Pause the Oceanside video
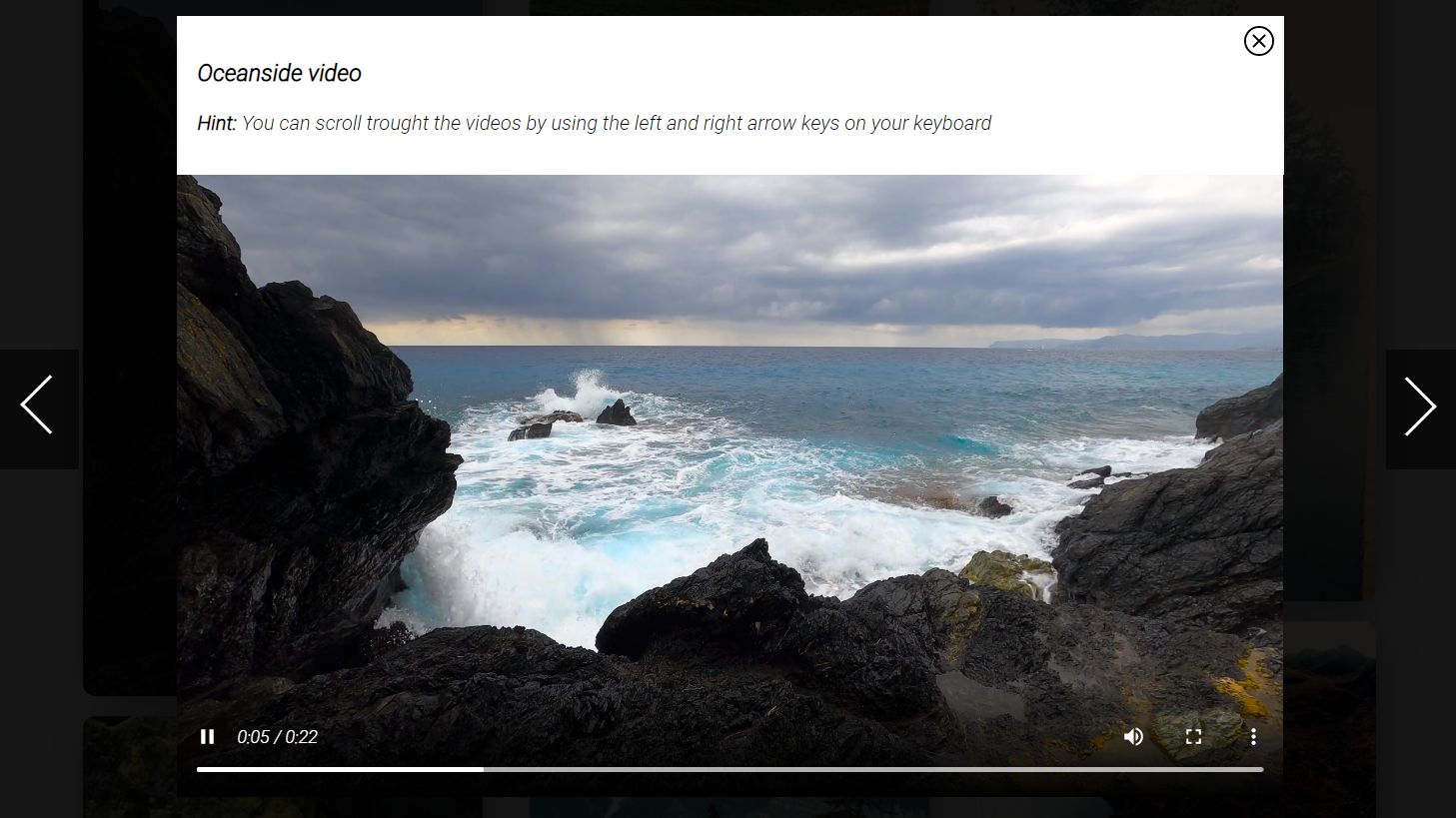The image size is (1456, 818). click(x=207, y=737)
